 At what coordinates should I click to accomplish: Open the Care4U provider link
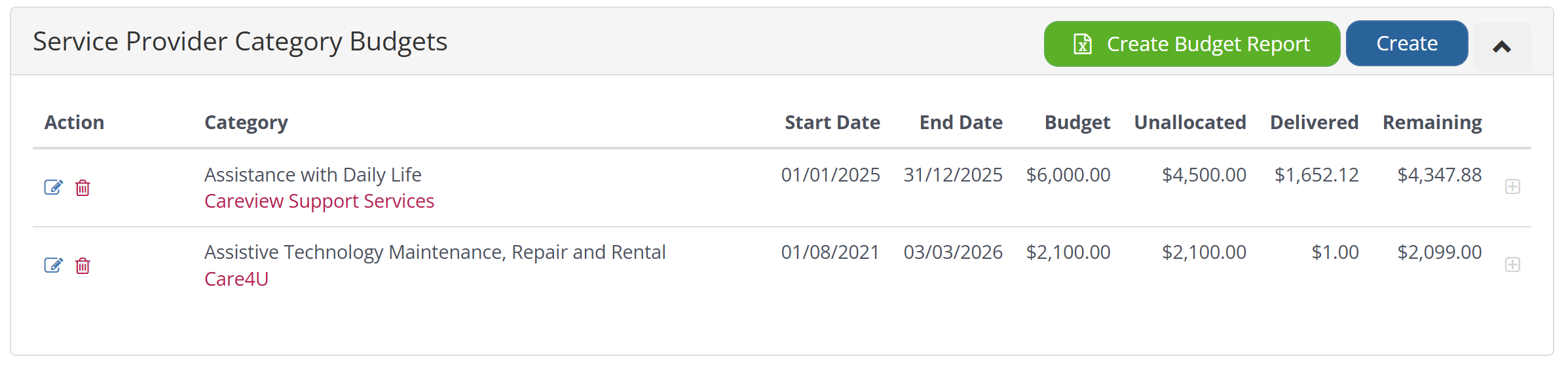[x=236, y=279]
